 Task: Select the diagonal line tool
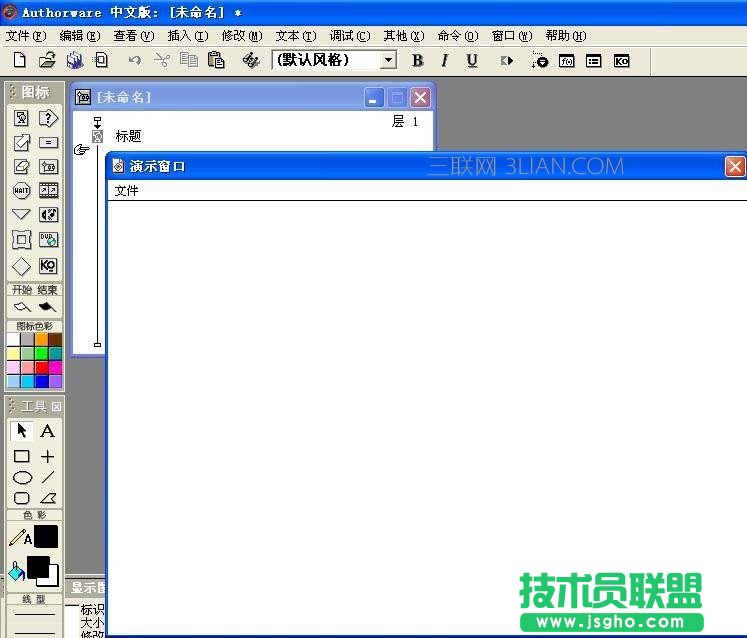(48, 477)
